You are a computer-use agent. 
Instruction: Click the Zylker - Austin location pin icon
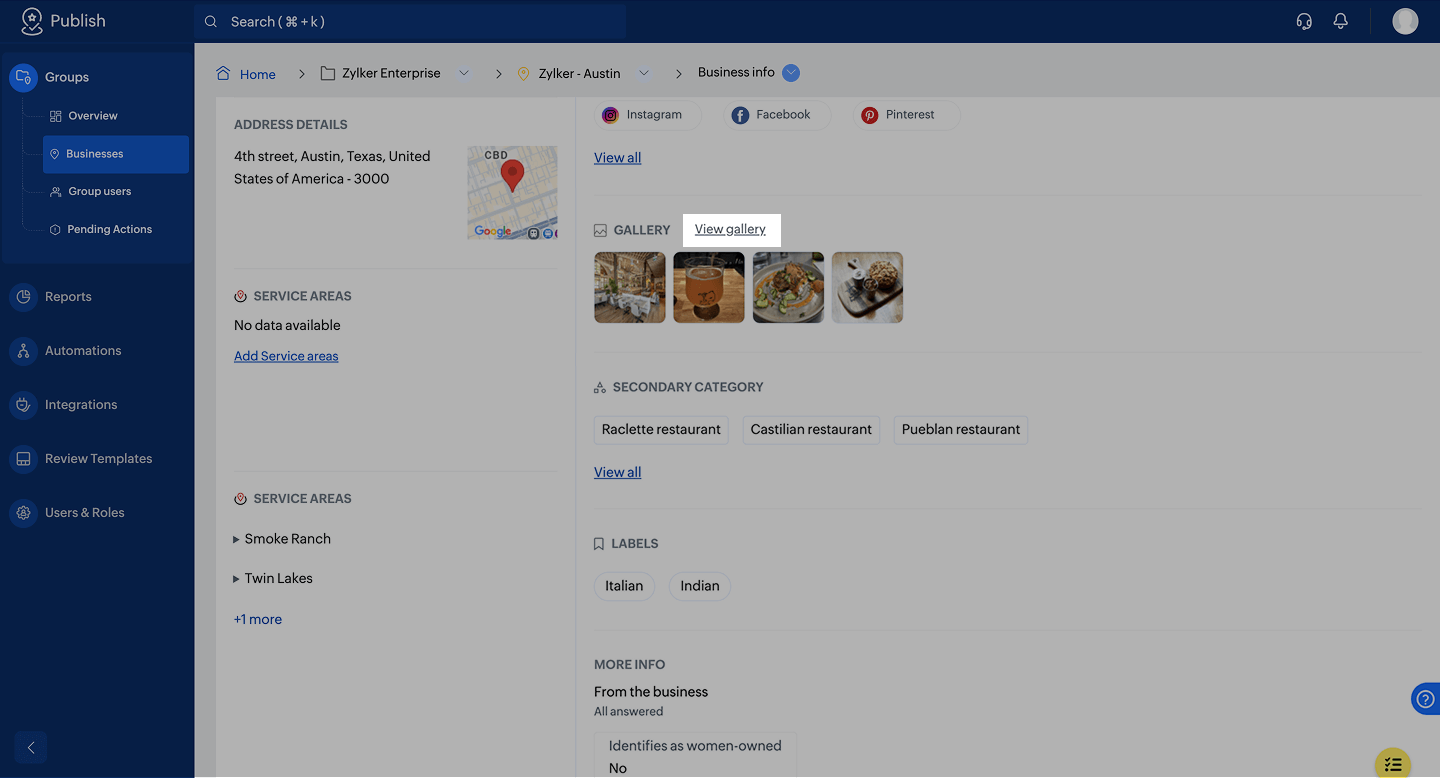tap(523, 73)
